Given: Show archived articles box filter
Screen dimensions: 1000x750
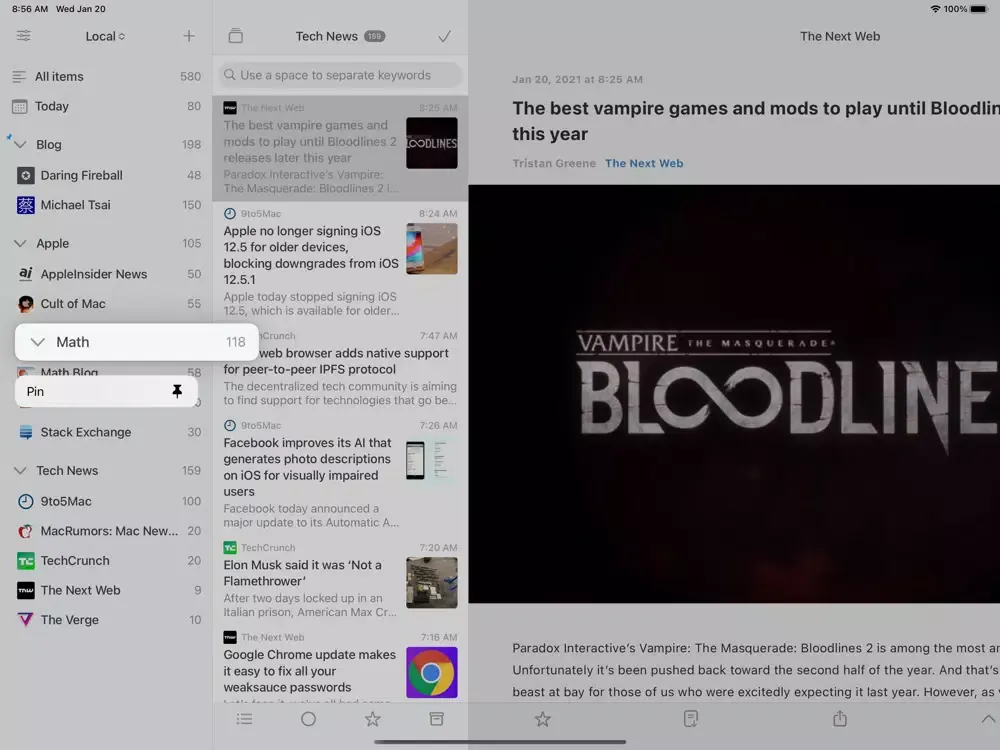Looking at the screenshot, I should pyautogui.click(x=436, y=719).
